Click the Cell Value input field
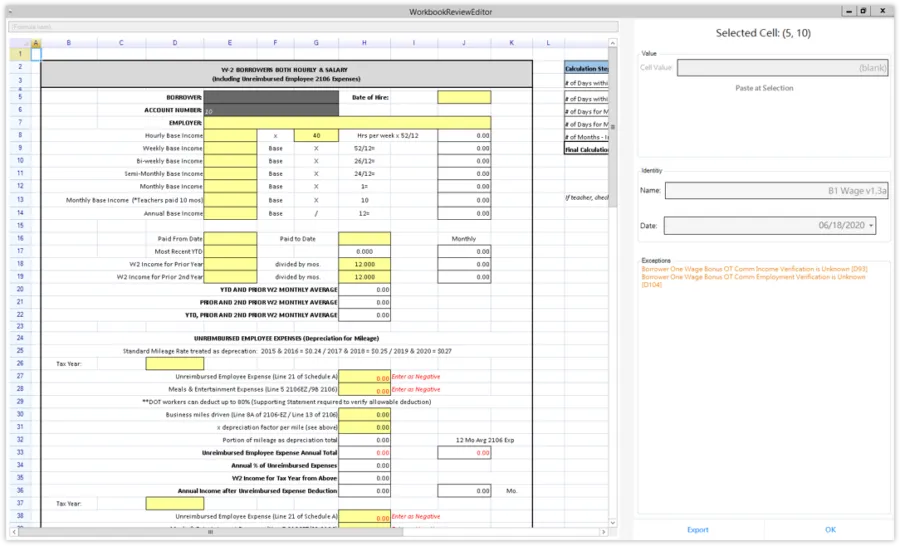The width and height of the screenshot is (900, 546). coord(783,68)
